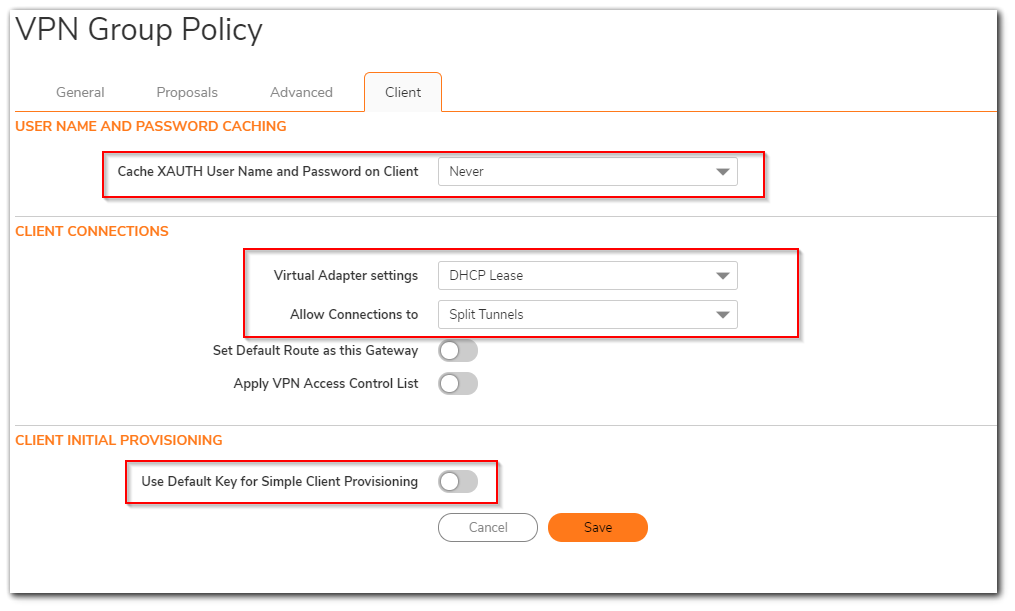Turn on Use Default Key for Simple Client Provisioning
The image size is (1015, 611).
(x=458, y=482)
